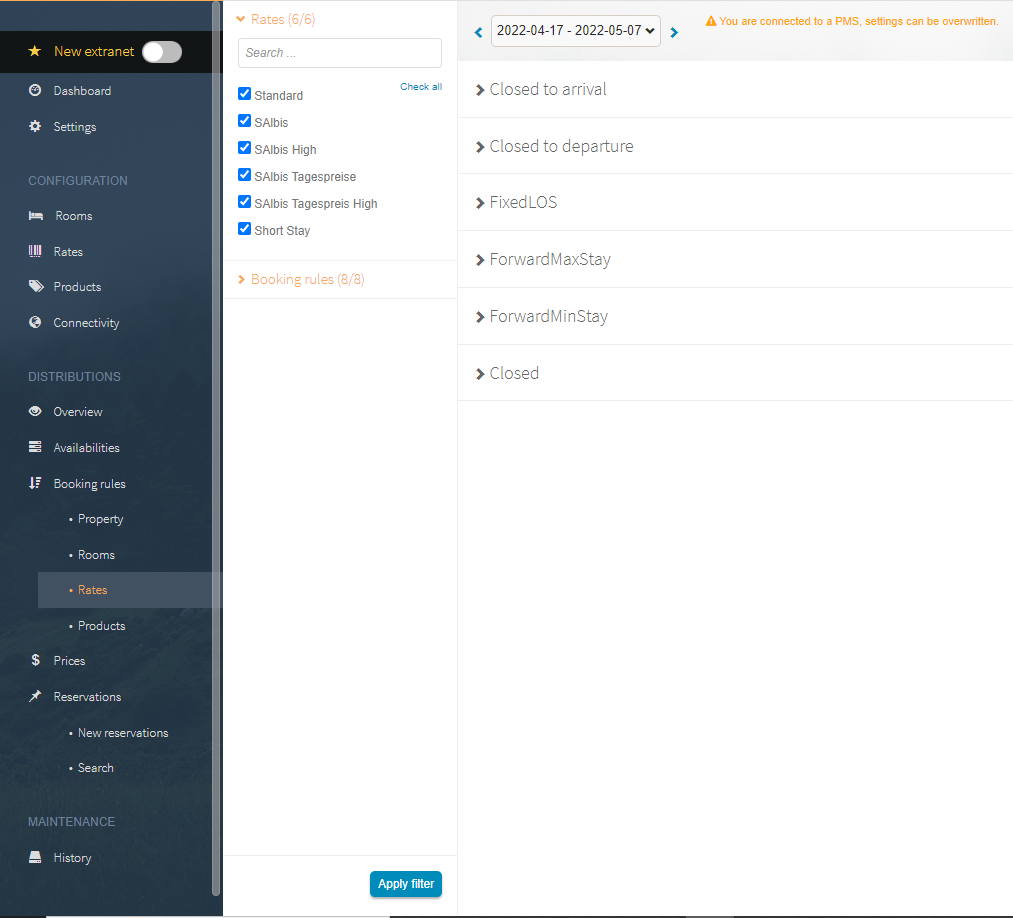The image size is (1013, 918).
Task: Click the Overview eye icon
Action: click(35, 412)
